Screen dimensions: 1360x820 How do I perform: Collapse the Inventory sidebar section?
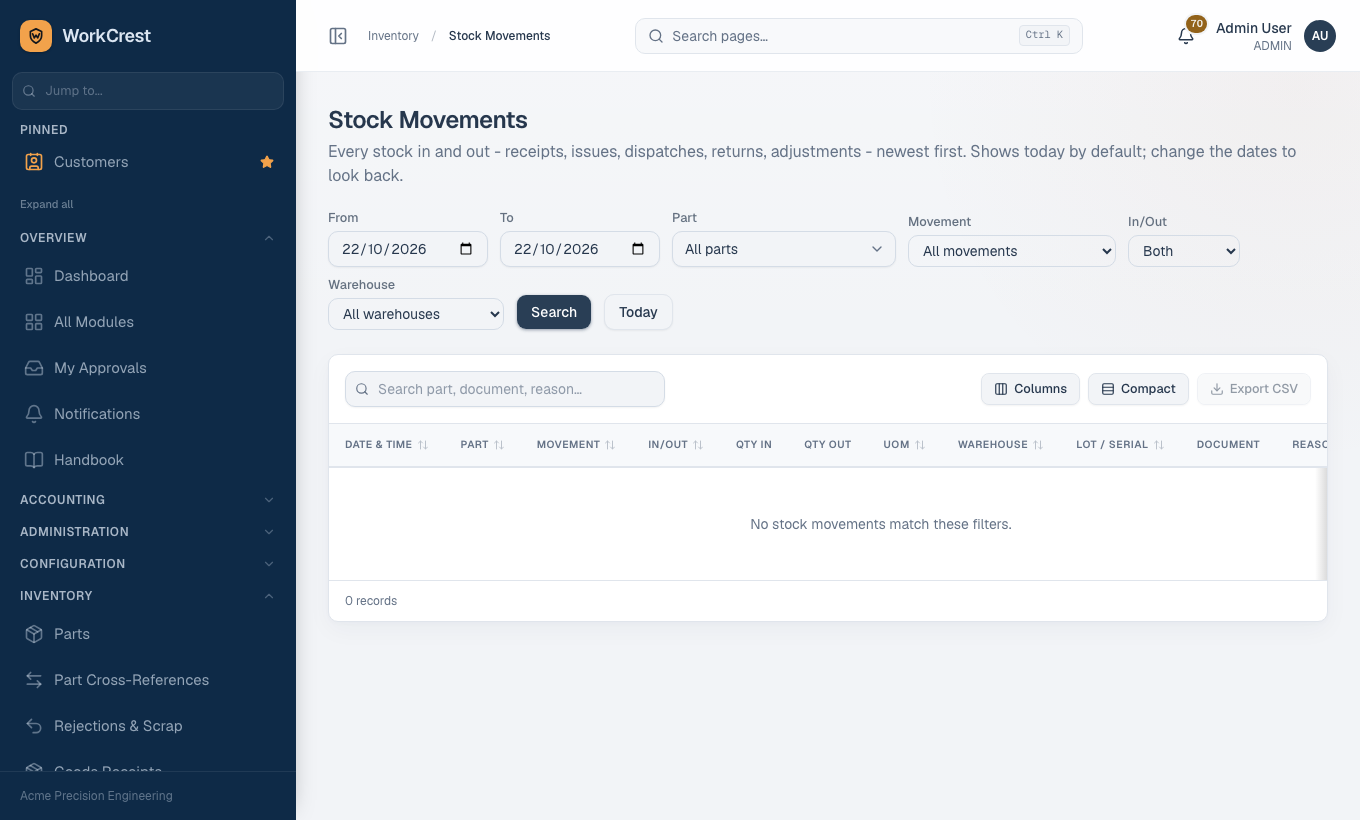coord(148,596)
